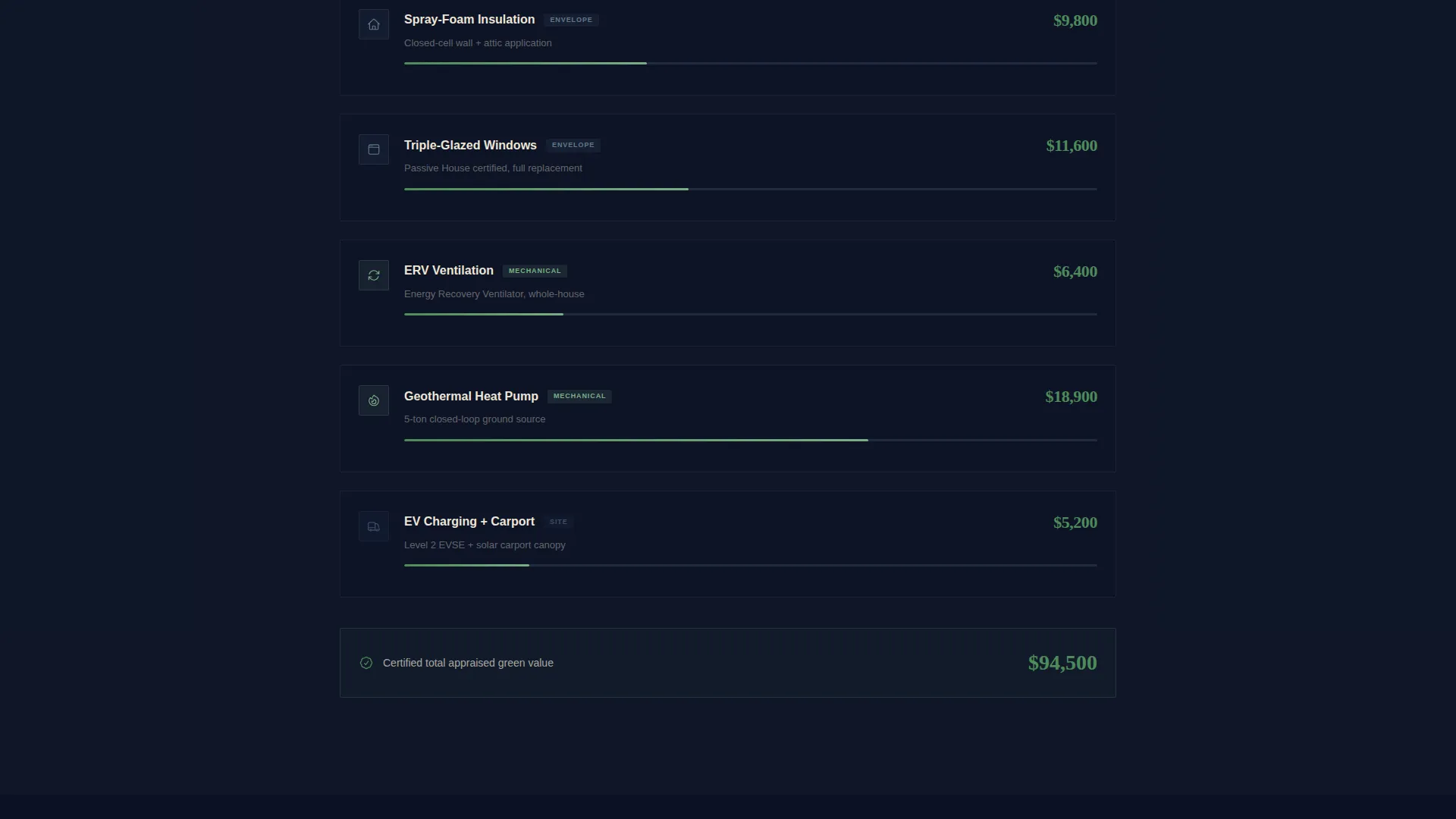
Task: Click the EV Charging truck icon
Action: tap(374, 526)
